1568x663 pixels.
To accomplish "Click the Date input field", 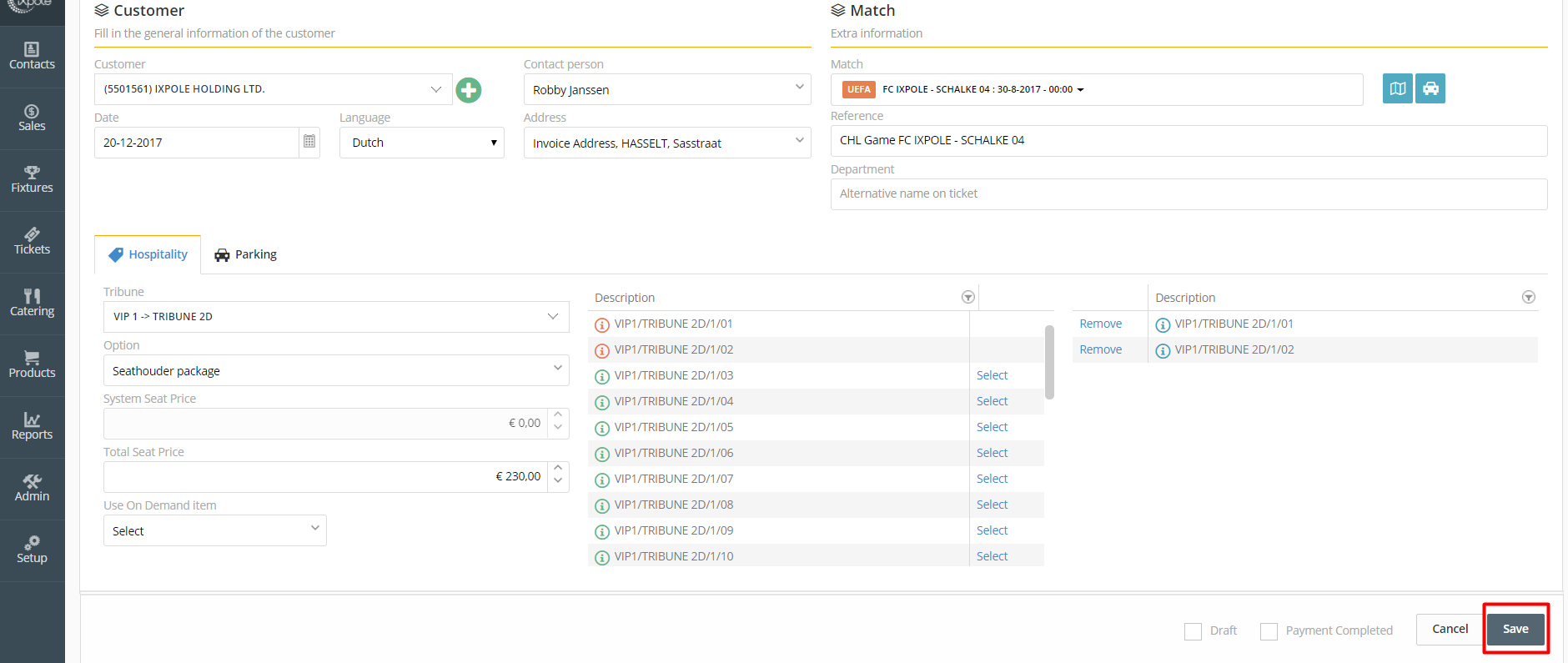I will click(x=197, y=143).
